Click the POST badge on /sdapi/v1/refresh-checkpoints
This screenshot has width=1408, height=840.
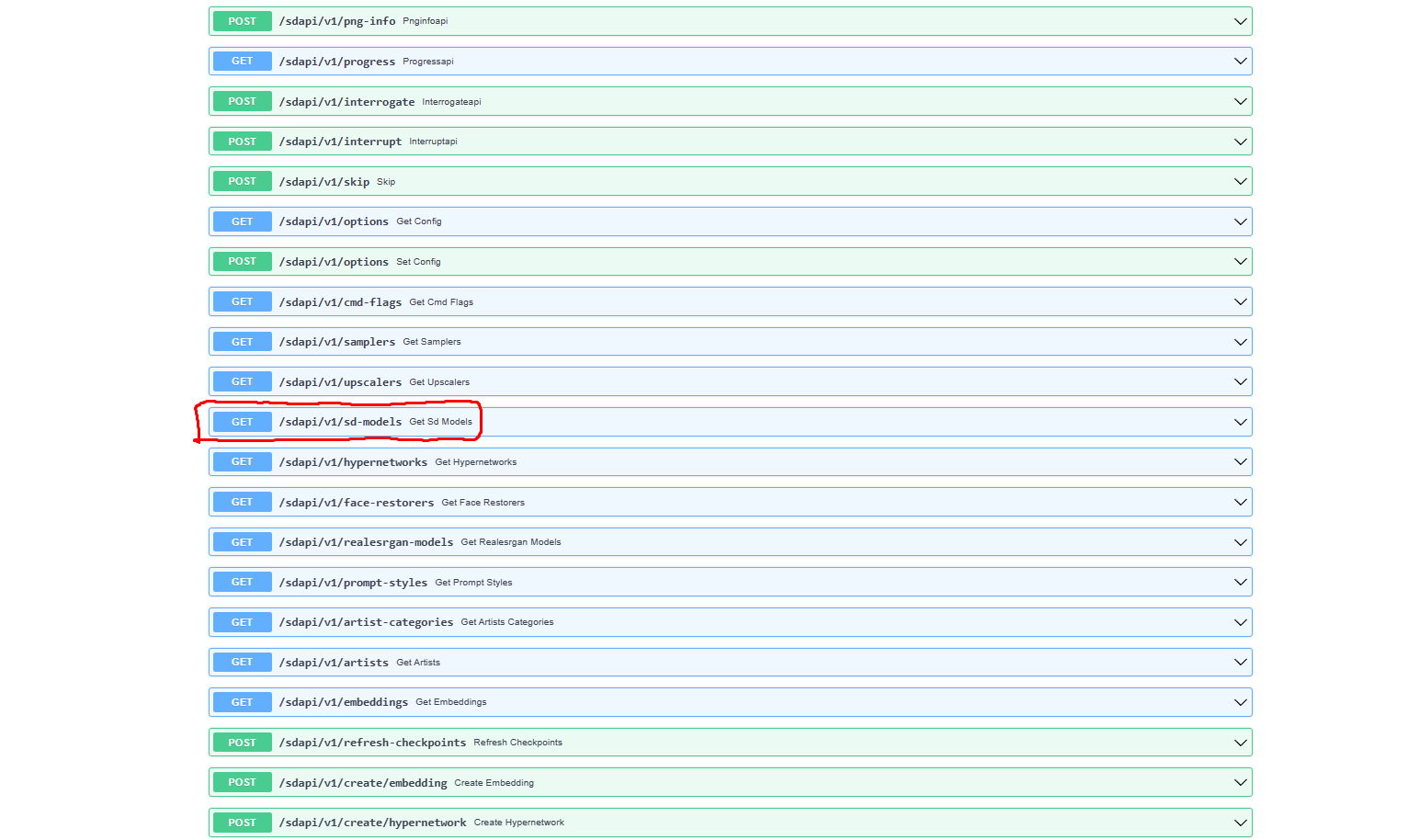coord(241,742)
